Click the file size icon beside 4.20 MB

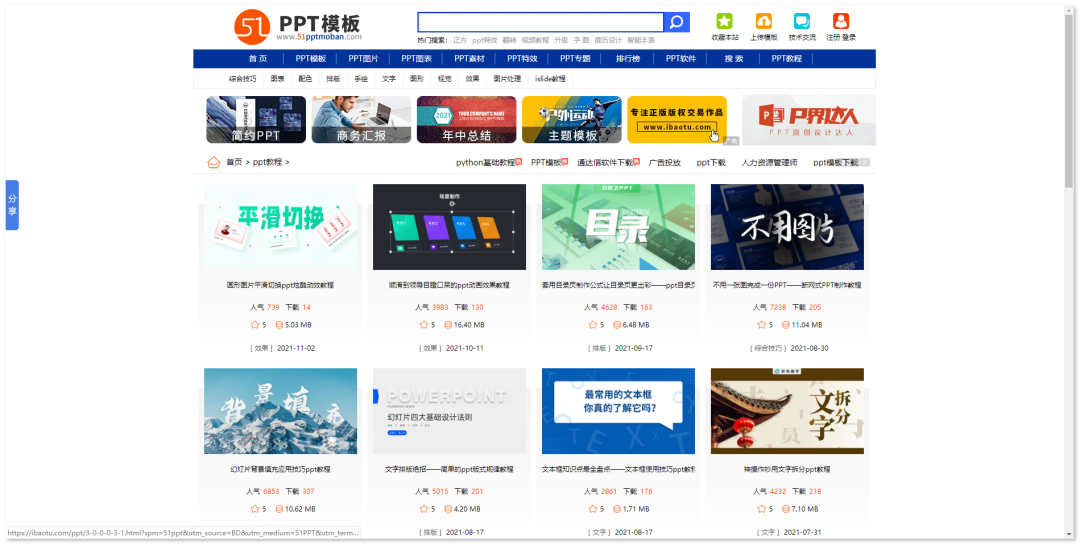click(x=448, y=509)
